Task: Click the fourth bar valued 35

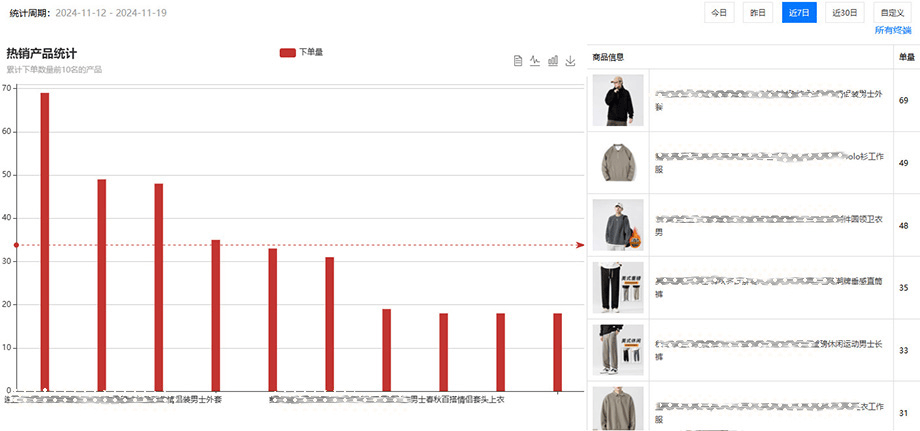Action: 215,315
